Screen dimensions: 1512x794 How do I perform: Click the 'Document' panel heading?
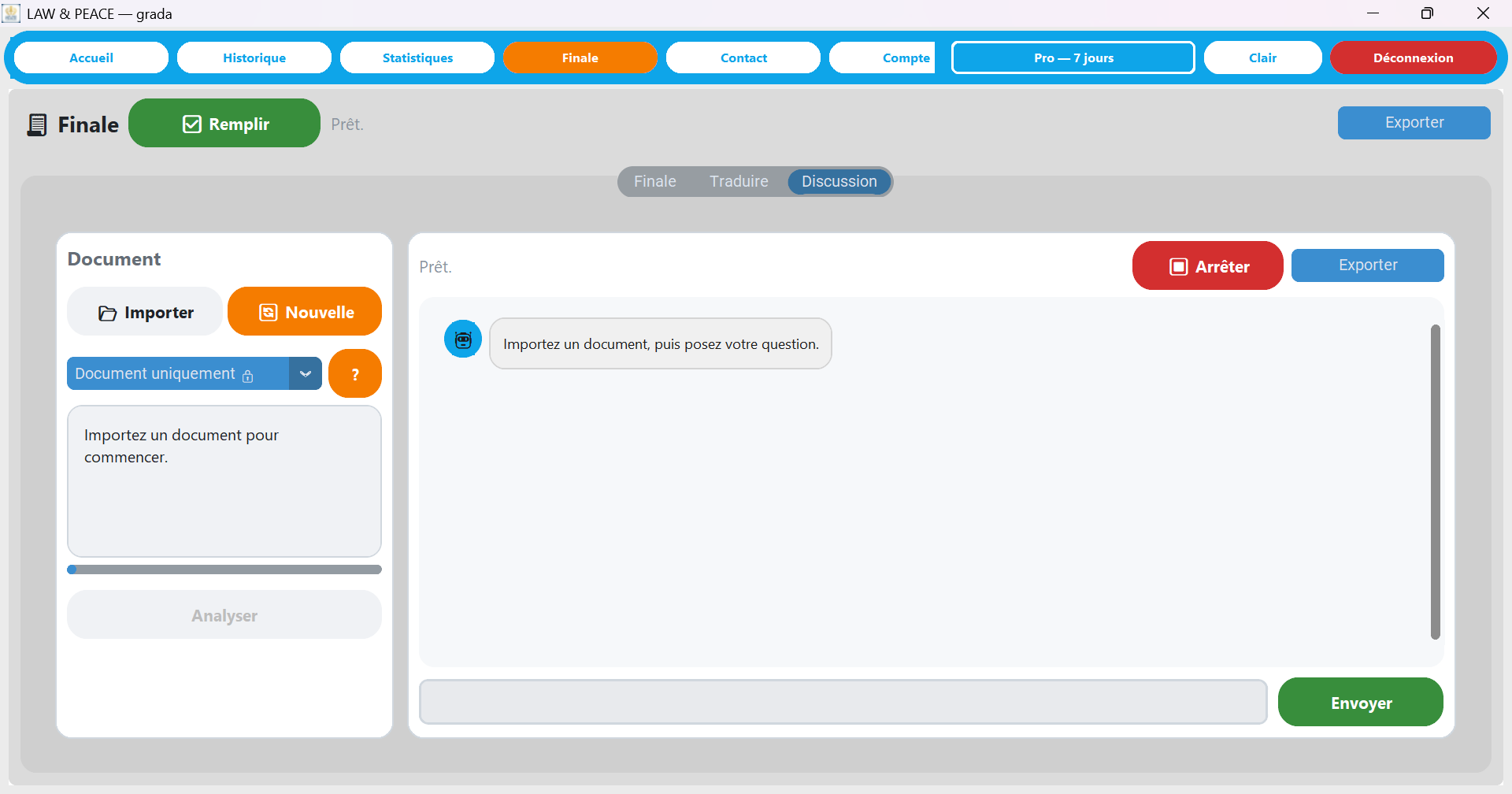pyautogui.click(x=114, y=259)
